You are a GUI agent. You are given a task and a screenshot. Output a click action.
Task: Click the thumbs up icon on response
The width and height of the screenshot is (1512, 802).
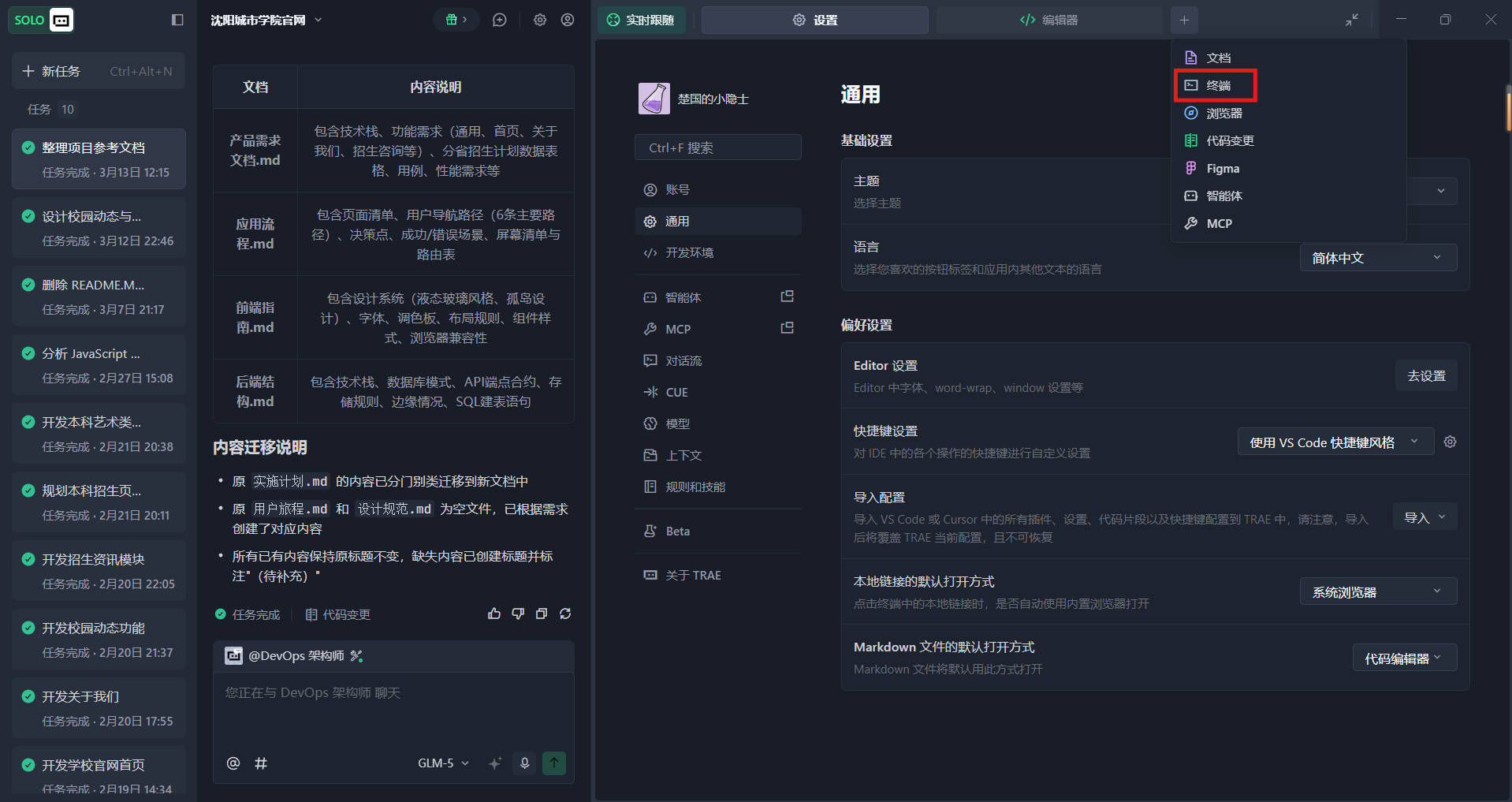(494, 614)
